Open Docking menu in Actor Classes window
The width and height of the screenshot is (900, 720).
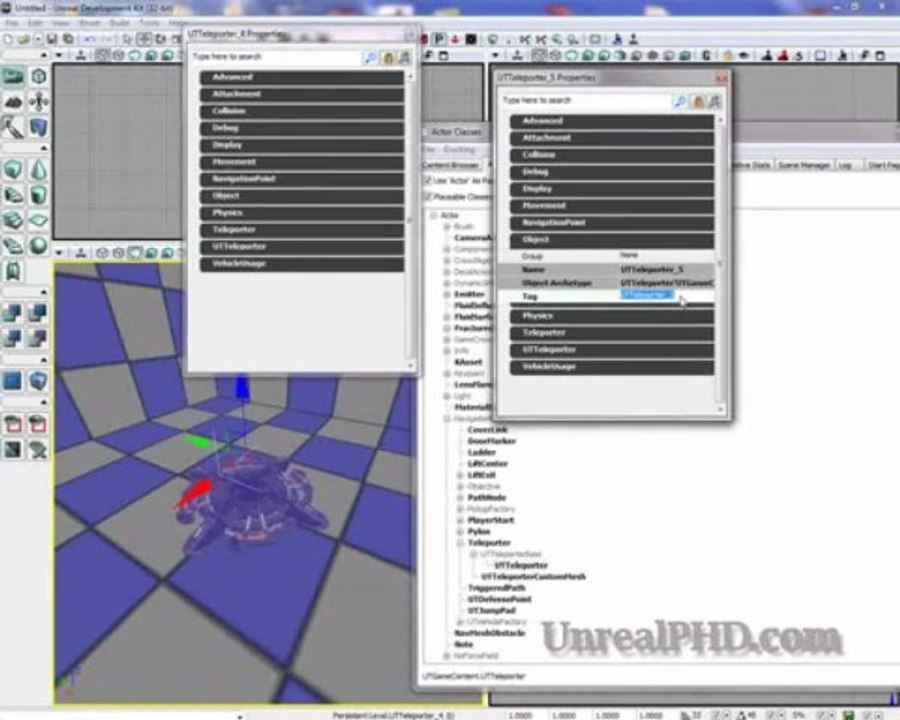[460, 149]
